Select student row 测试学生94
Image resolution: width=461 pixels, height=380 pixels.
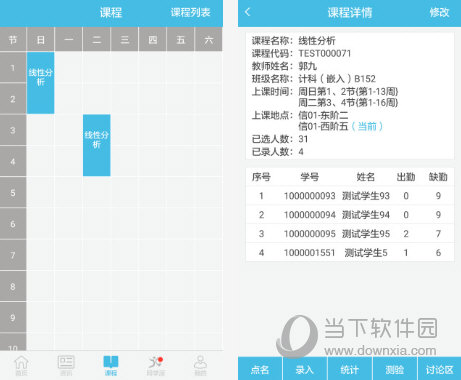point(350,215)
